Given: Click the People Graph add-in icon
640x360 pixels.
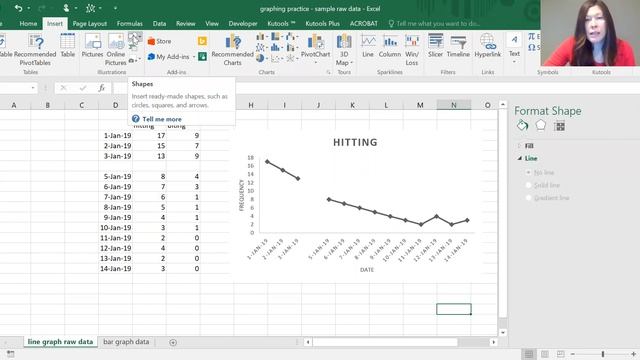Looking at the screenshot, I should pos(202,56).
